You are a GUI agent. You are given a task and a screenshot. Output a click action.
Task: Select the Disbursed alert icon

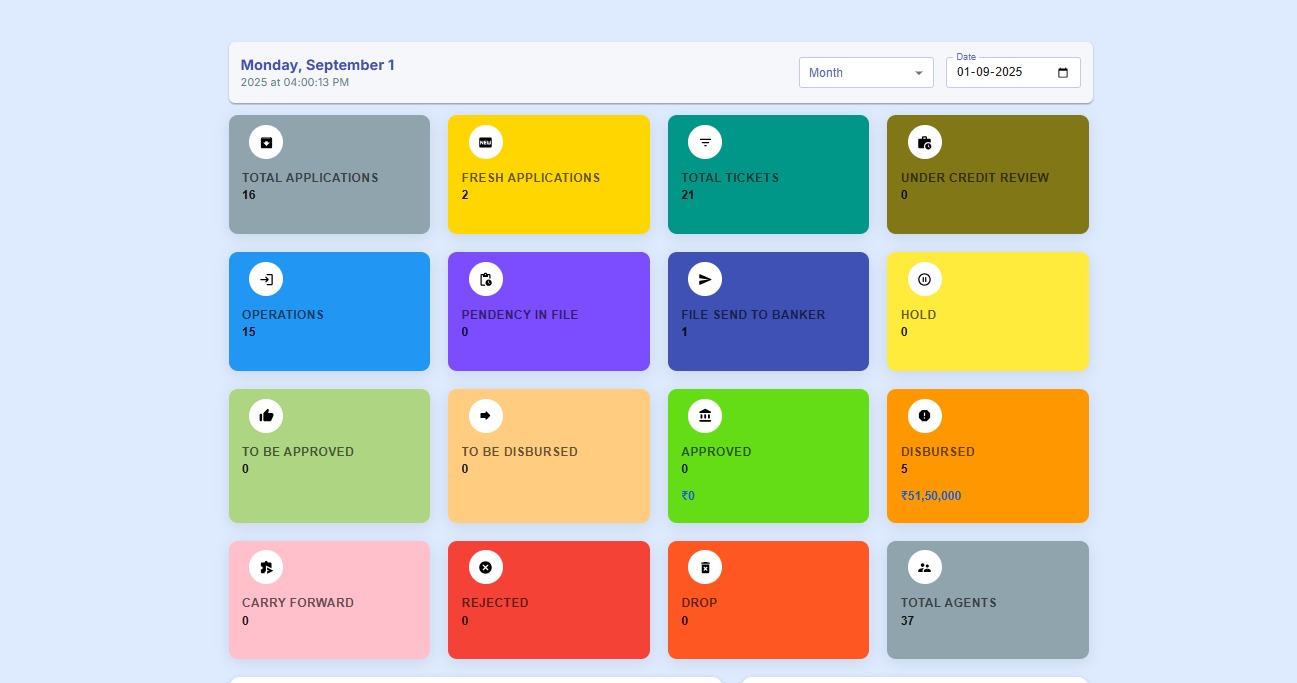pyautogui.click(x=925, y=416)
